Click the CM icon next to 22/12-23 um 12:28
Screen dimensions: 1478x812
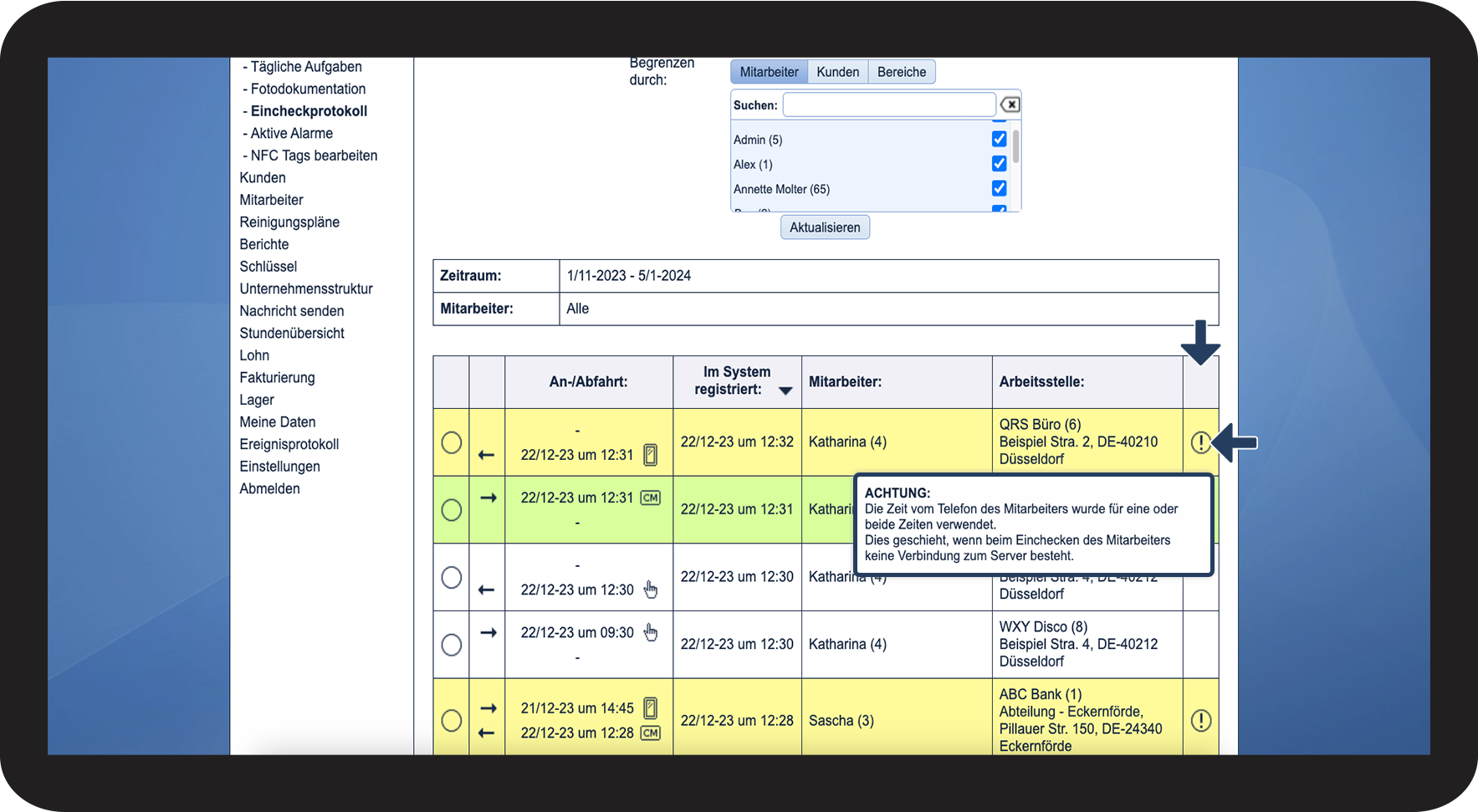tap(650, 733)
